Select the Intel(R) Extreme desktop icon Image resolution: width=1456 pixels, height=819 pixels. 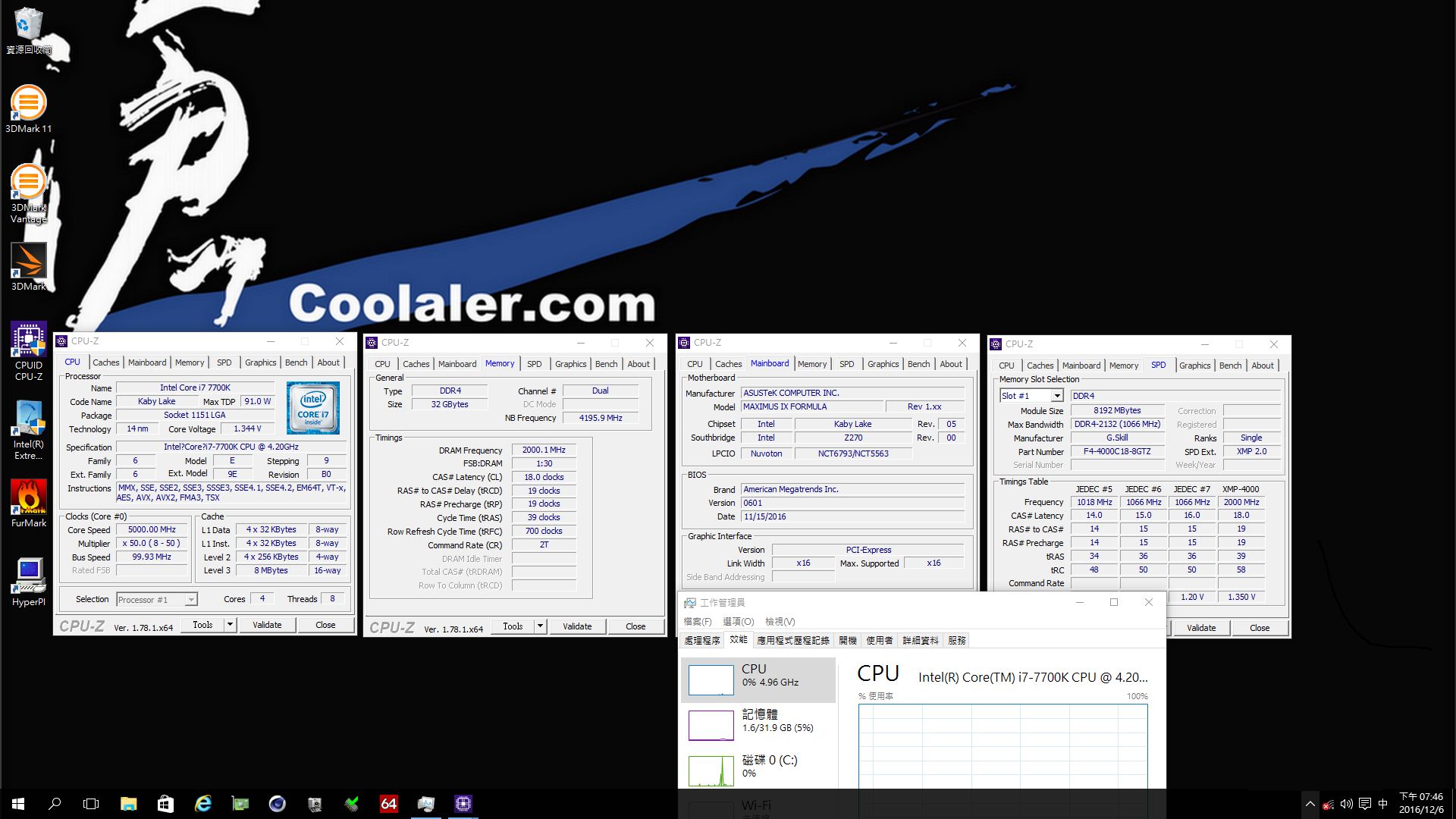pyautogui.click(x=28, y=430)
